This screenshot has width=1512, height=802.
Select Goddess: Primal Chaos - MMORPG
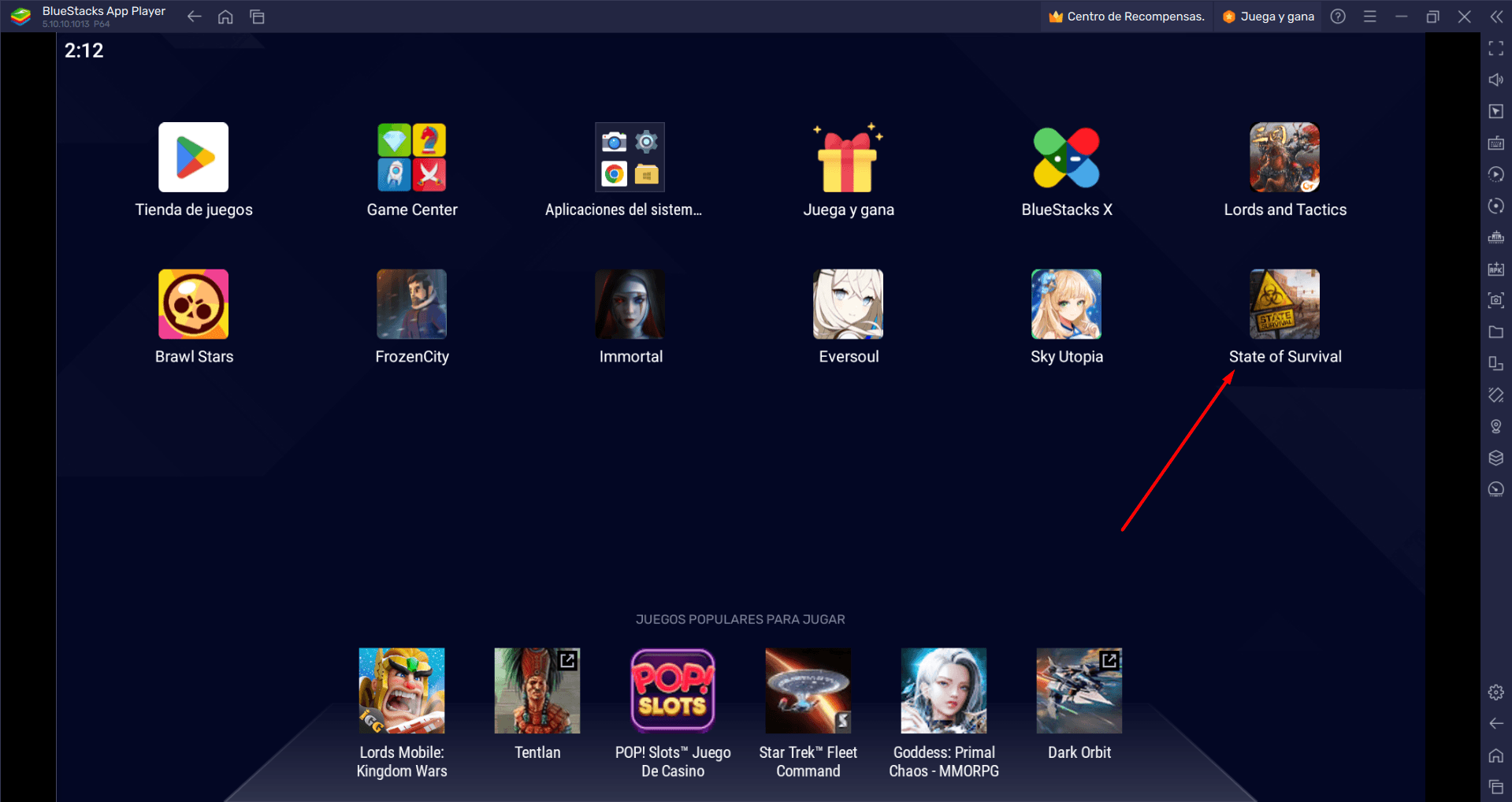[x=944, y=691]
